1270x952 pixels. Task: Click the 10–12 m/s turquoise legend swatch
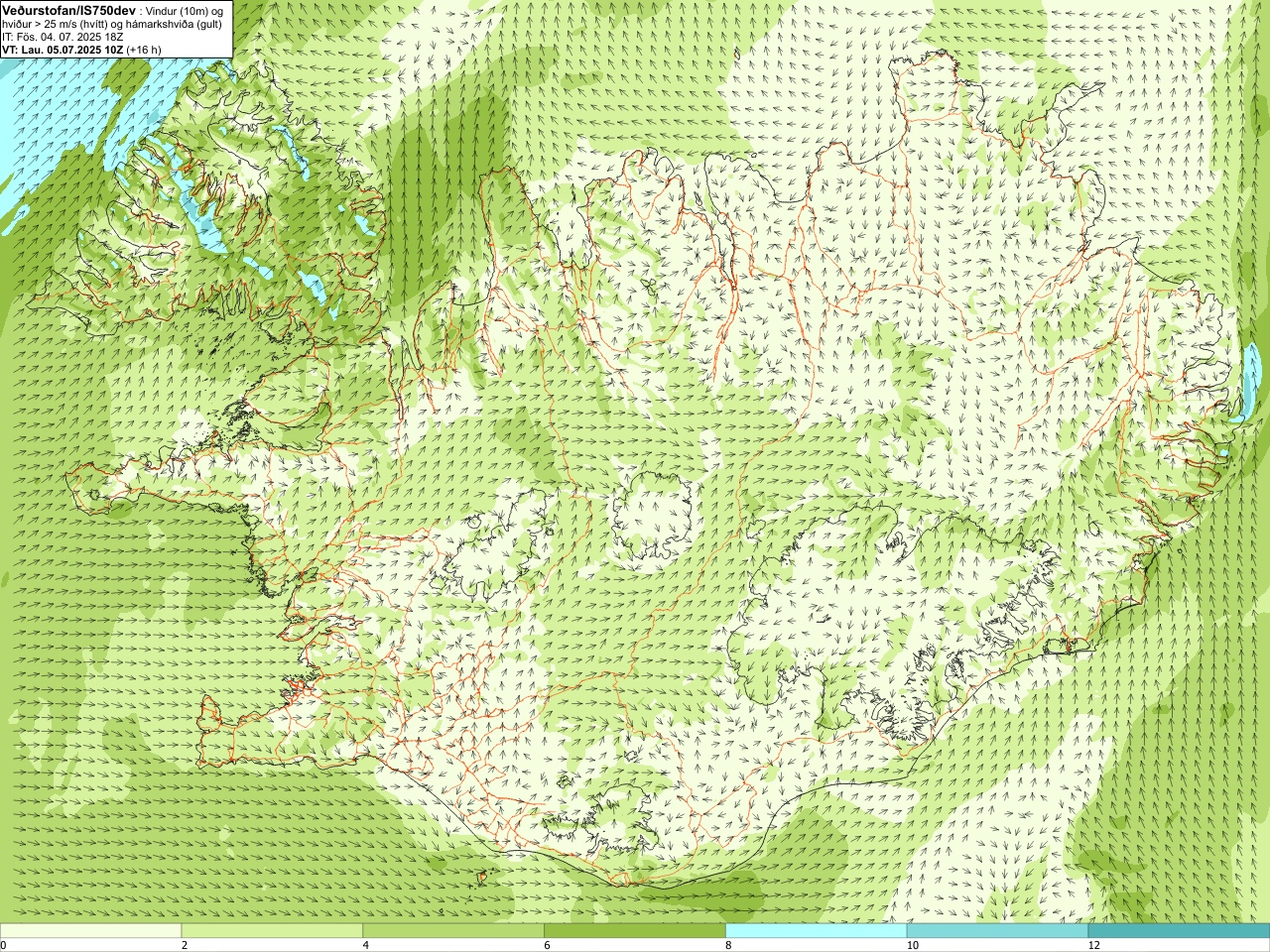pos(997,931)
